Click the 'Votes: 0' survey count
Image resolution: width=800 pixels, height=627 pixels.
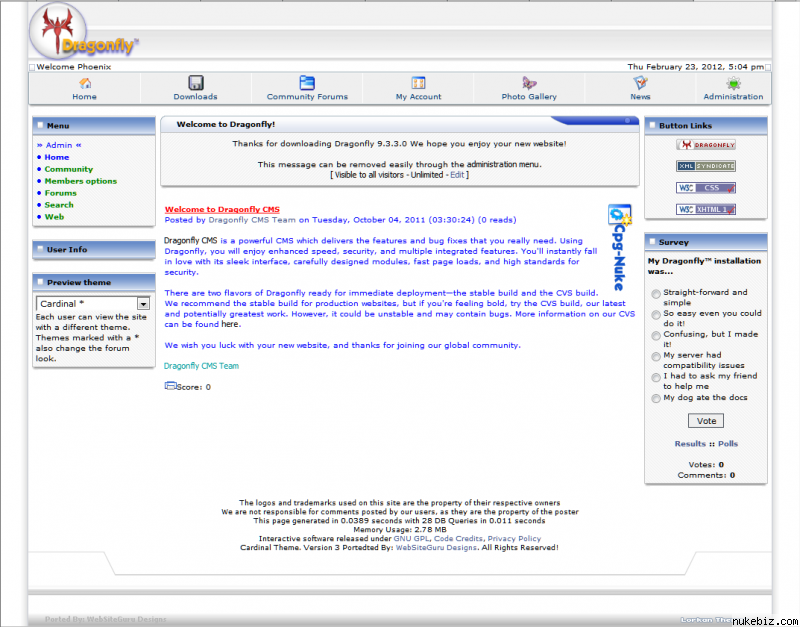click(706, 465)
